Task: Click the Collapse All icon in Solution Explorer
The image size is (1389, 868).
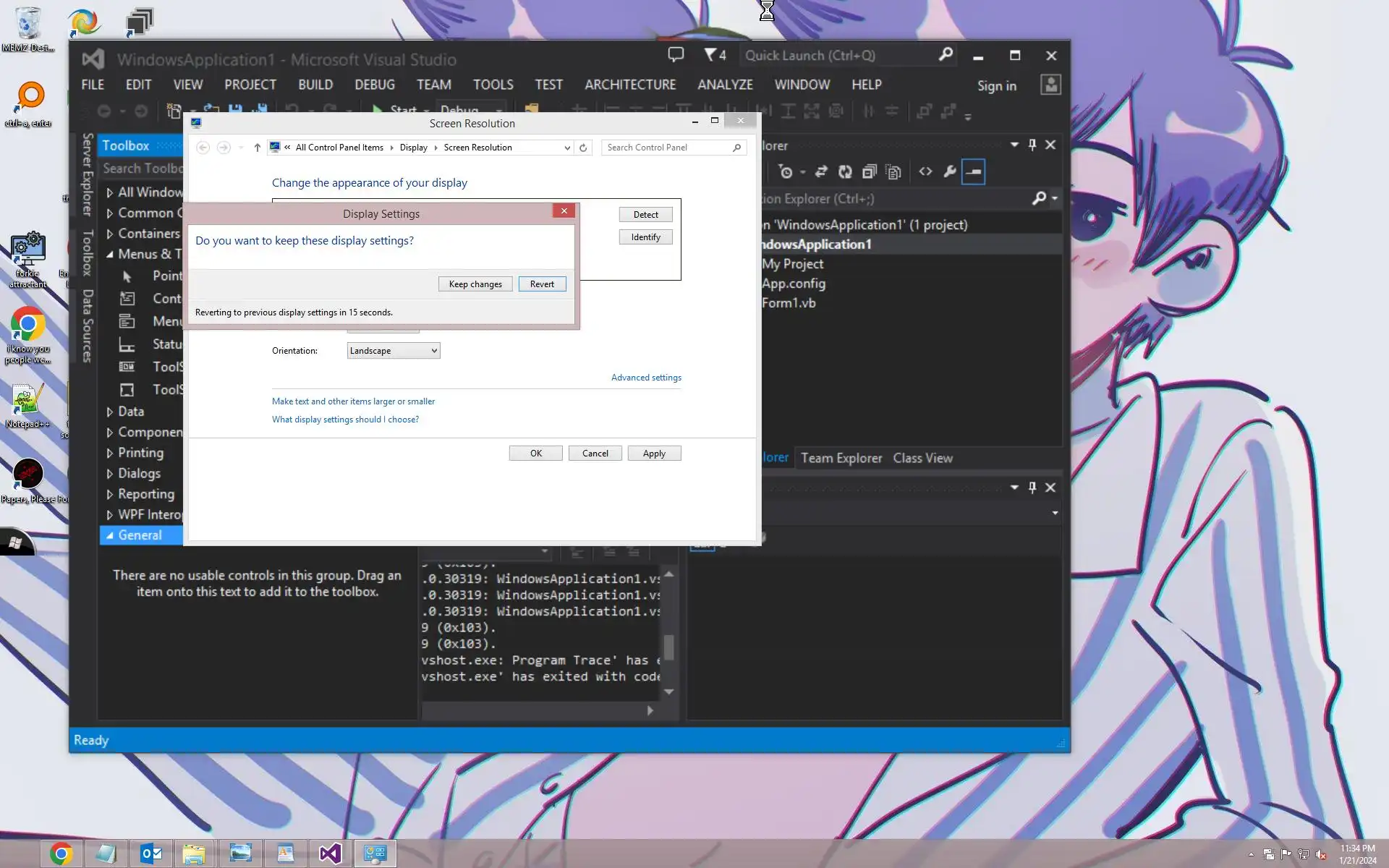Action: pos(869,171)
